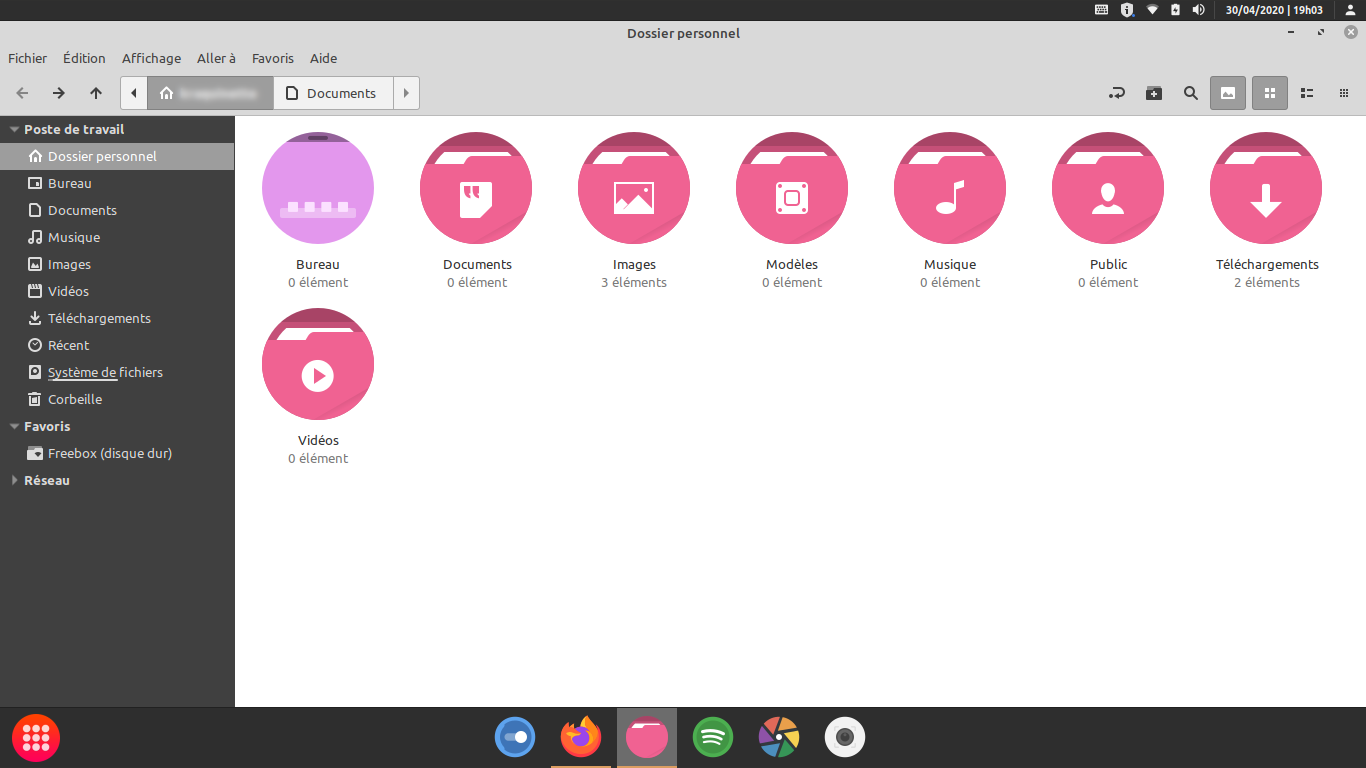Open the update manager shield icon

click(1127, 10)
